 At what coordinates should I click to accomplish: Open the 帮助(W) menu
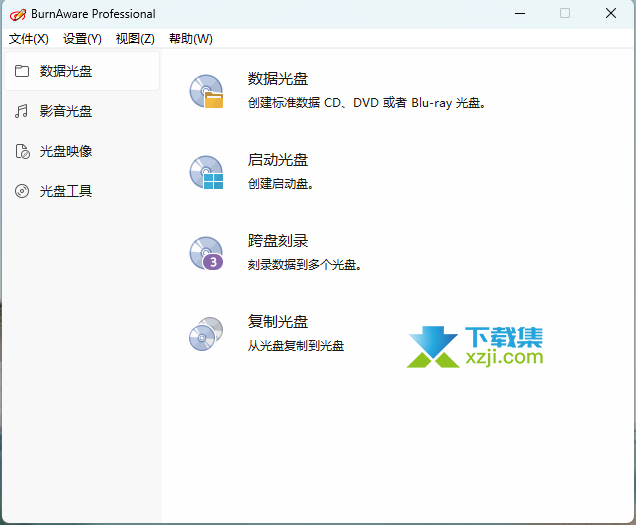coord(191,39)
